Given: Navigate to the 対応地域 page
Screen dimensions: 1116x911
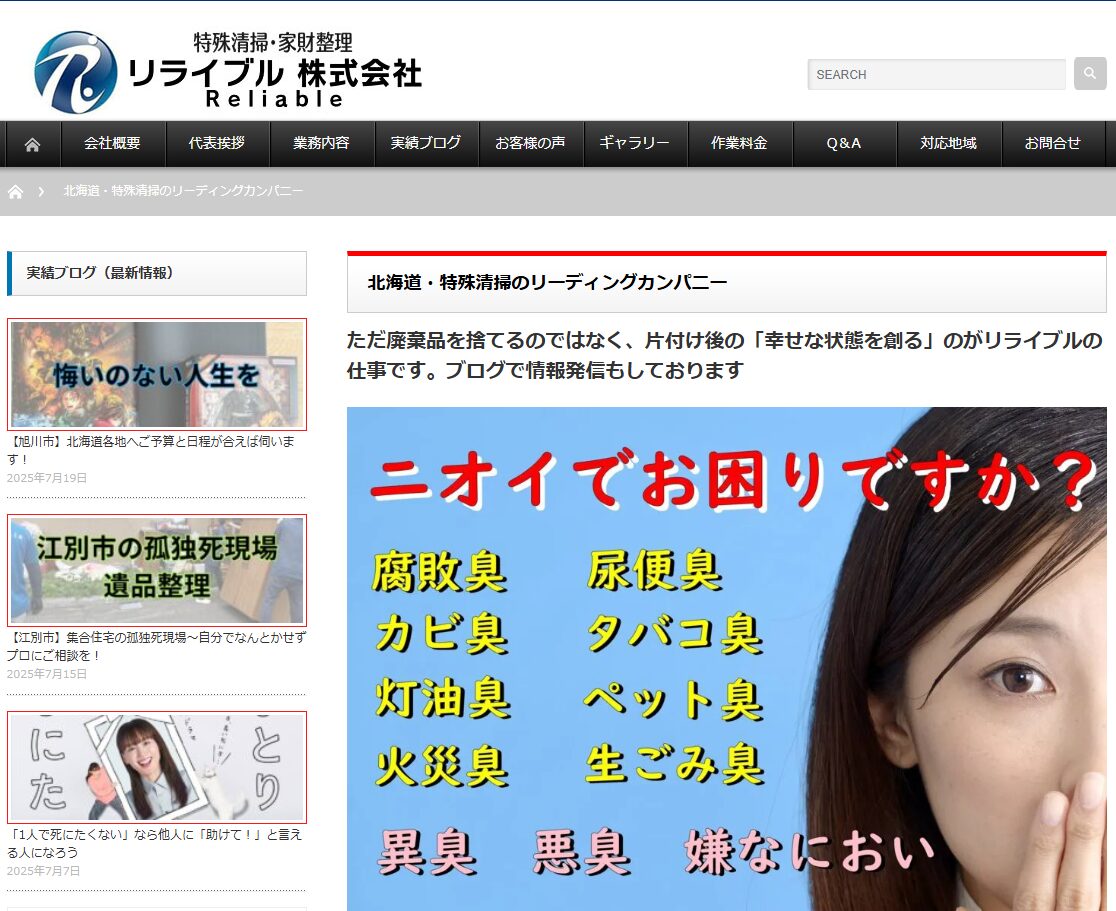Looking at the screenshot, I should point(948,144).
